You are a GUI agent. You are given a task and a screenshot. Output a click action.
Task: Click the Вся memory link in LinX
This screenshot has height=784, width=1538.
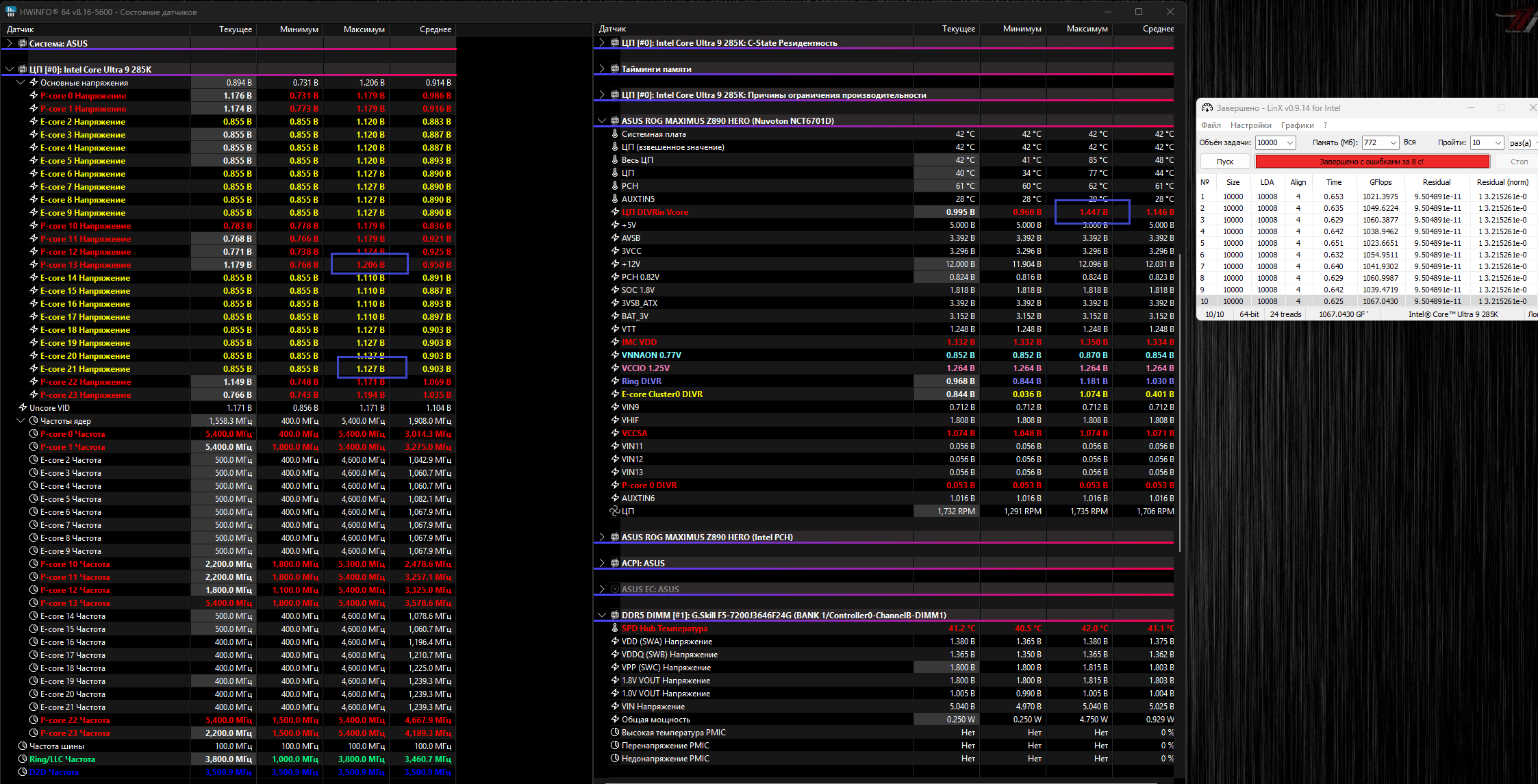[1409, 142]
